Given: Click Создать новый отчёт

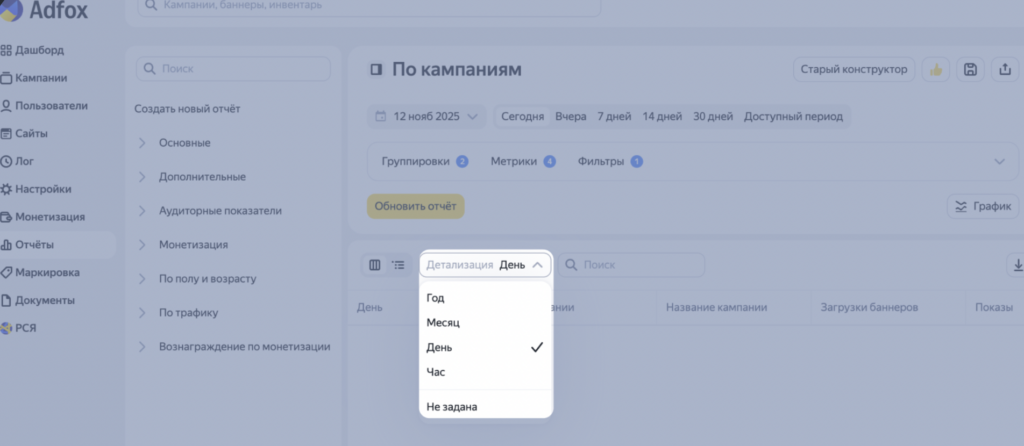Looking at the screenshot, I should [187, 109].
